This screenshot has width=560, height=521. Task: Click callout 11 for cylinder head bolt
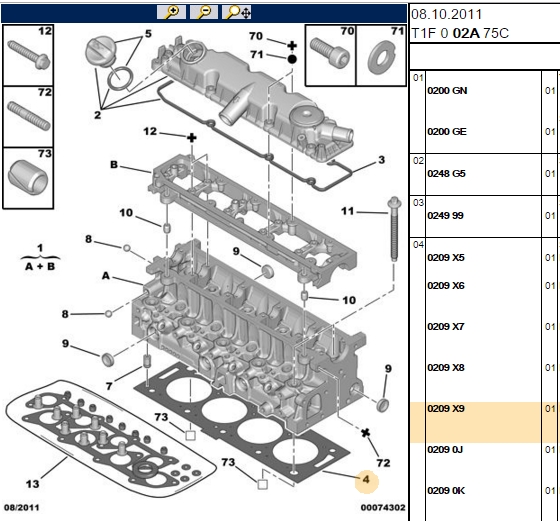[347, 211]
